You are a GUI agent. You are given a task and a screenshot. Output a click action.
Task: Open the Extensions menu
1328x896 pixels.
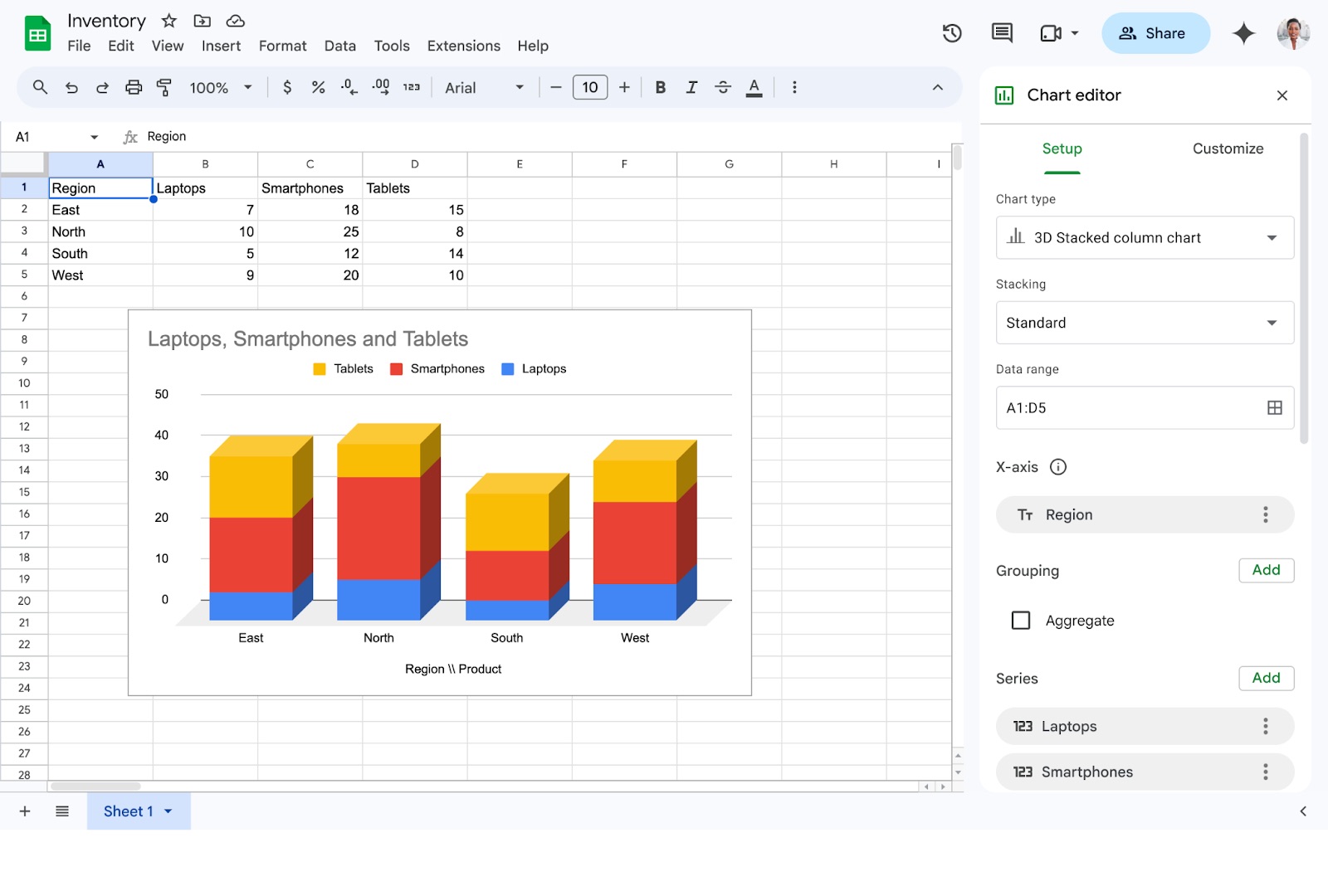tap(463, 46)
